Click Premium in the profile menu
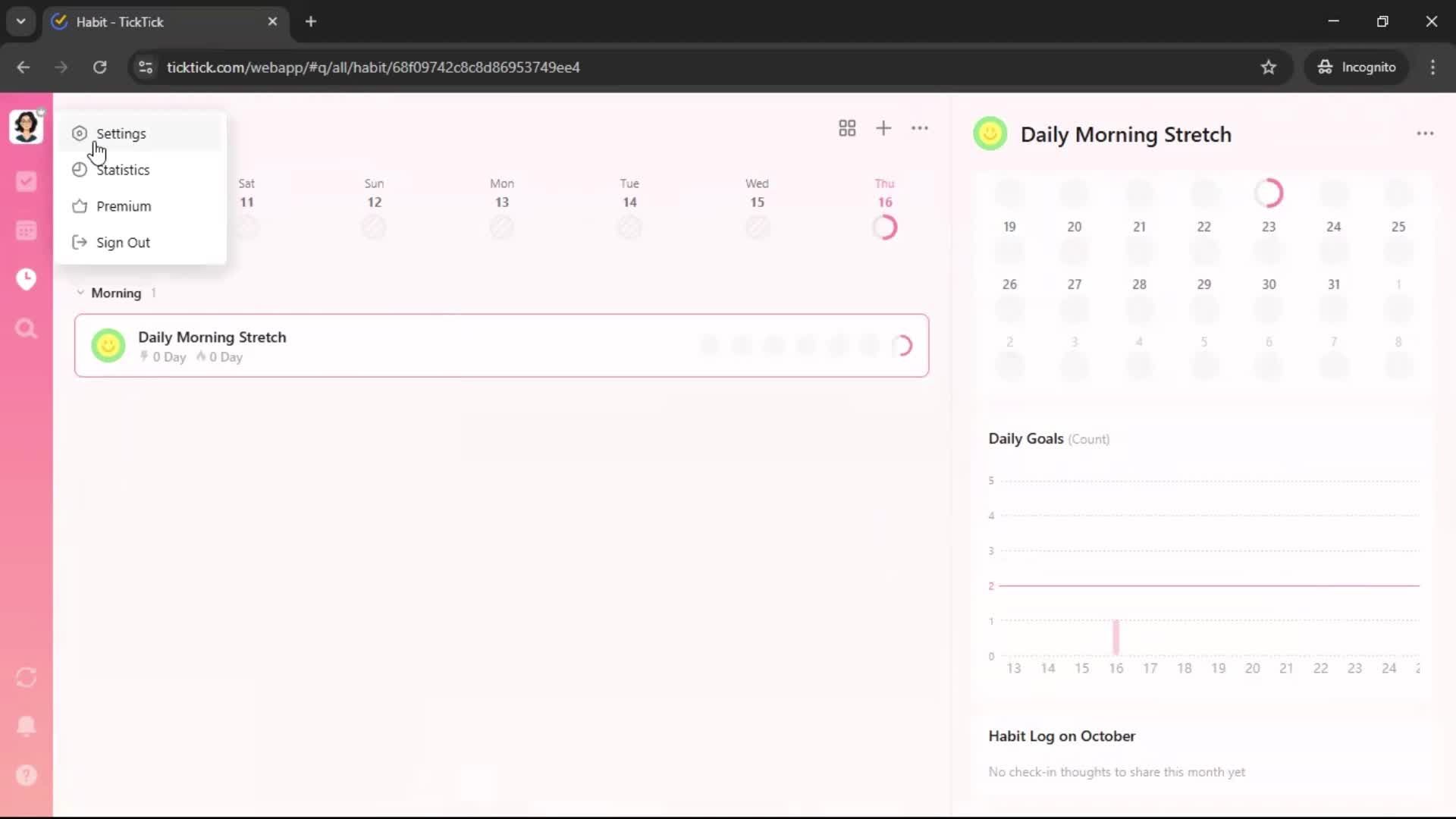 124,206
